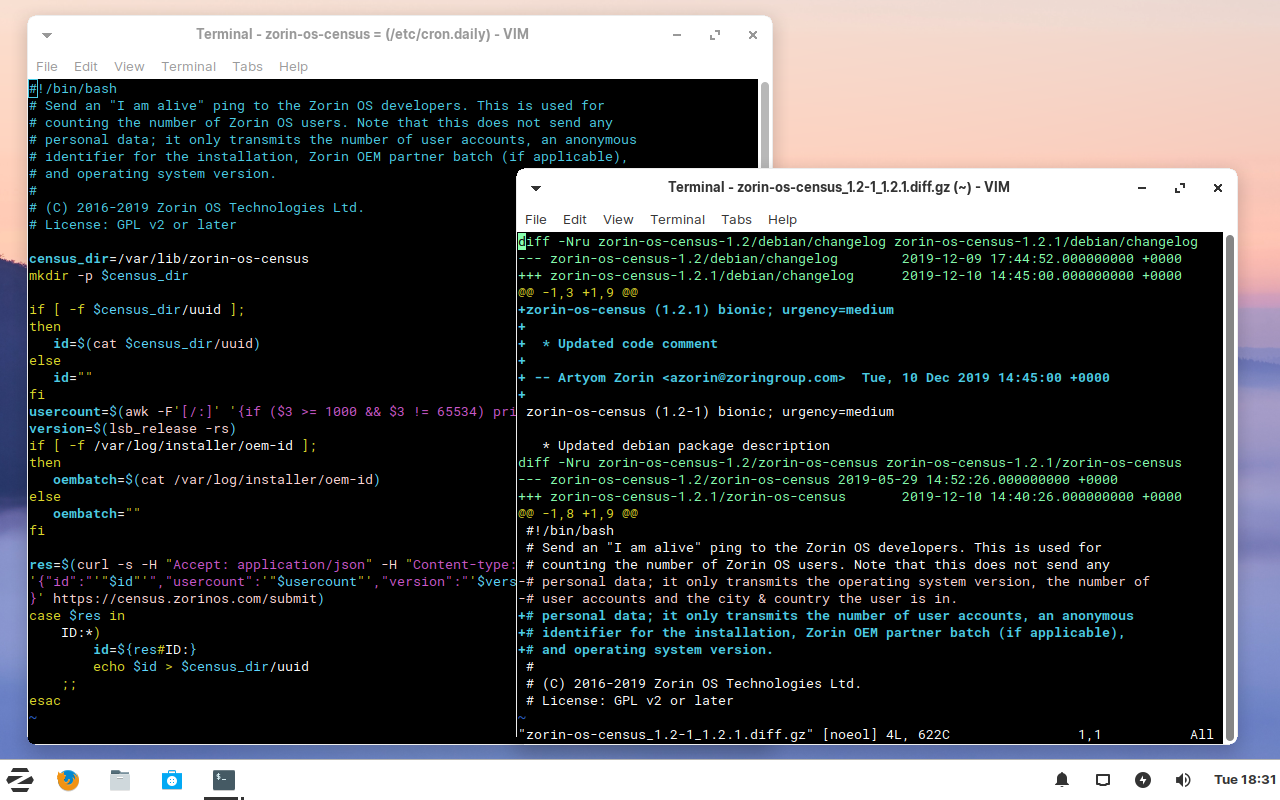Click the line "+ * Updated code comment"
The image size is (1280, 800).
coord(618,344)
